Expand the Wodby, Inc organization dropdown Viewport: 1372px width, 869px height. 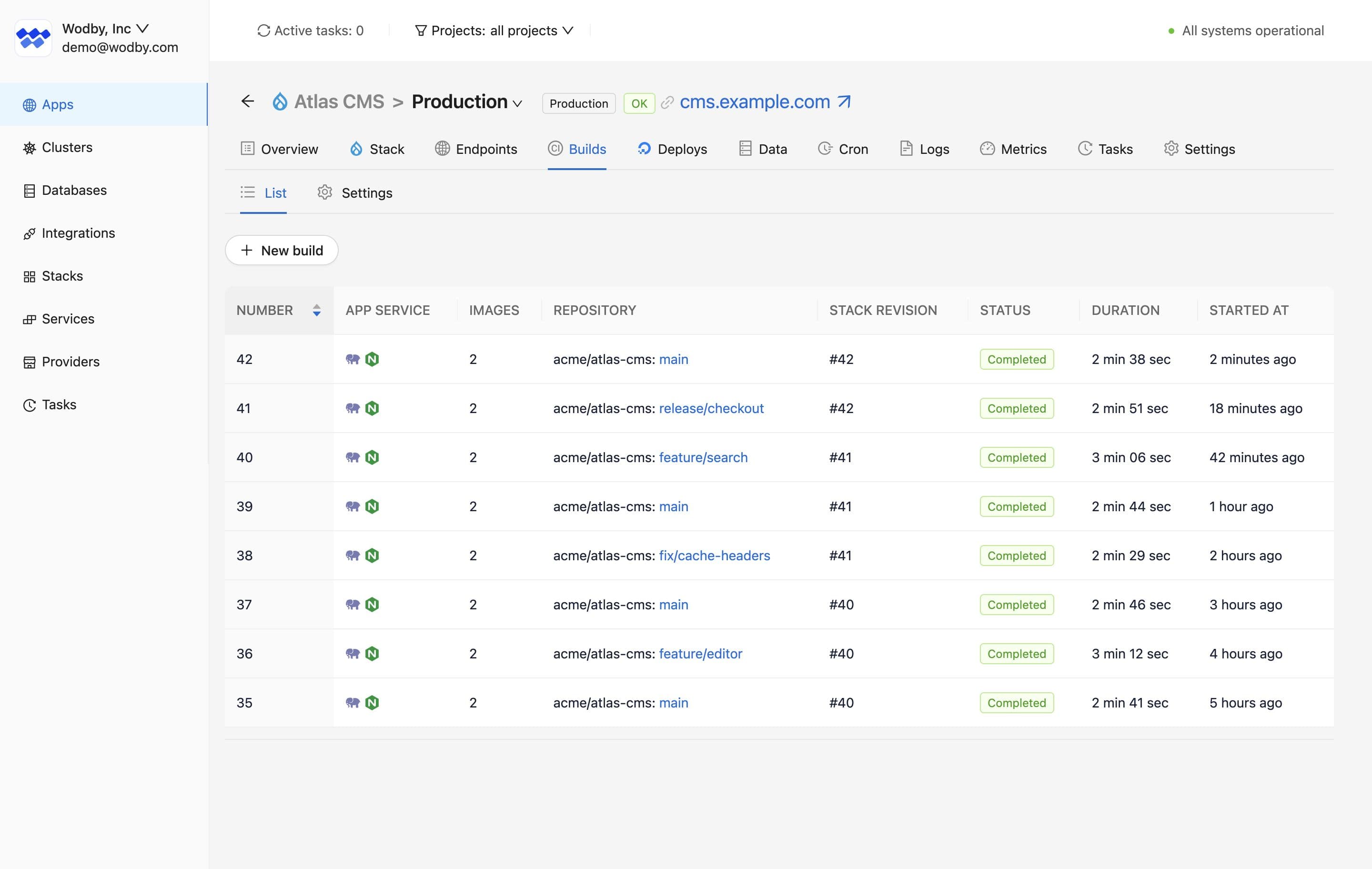coord(105,29)
